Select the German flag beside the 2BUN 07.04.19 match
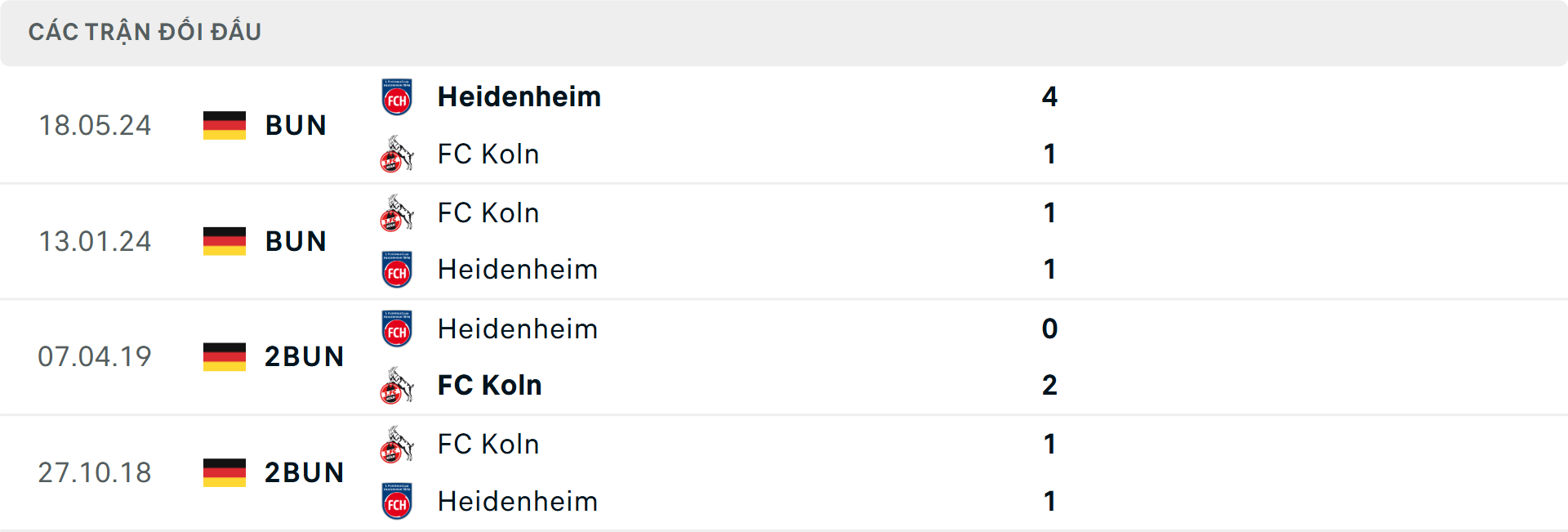This screenshot has width=1568, height=532. (x=225, y=356)
